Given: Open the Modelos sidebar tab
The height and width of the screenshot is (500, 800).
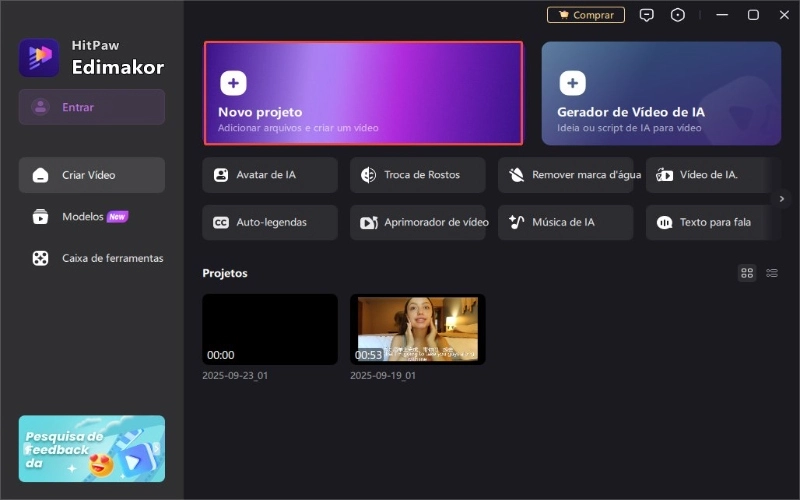Looking at the screenshot, I should point(92,217).
